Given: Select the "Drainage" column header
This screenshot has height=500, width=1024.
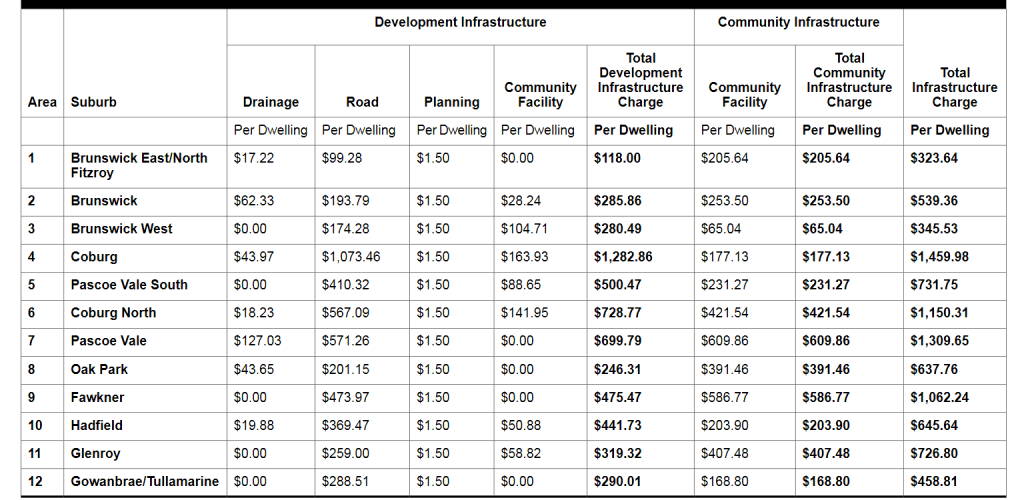Looking at the screenshot, I should 271,102.
